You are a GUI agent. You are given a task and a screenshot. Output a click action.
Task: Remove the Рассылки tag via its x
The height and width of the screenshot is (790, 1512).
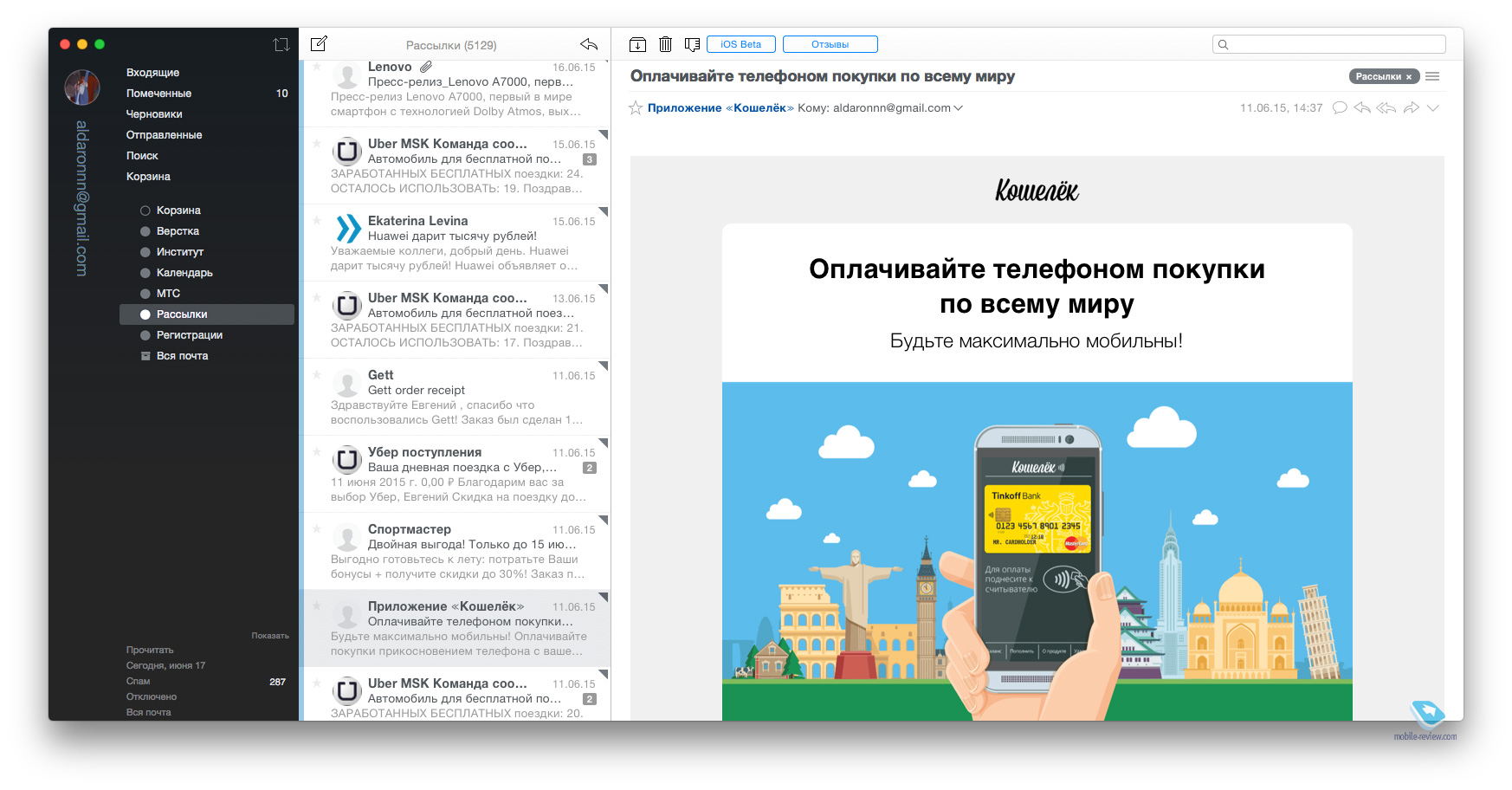(1409, 77)
